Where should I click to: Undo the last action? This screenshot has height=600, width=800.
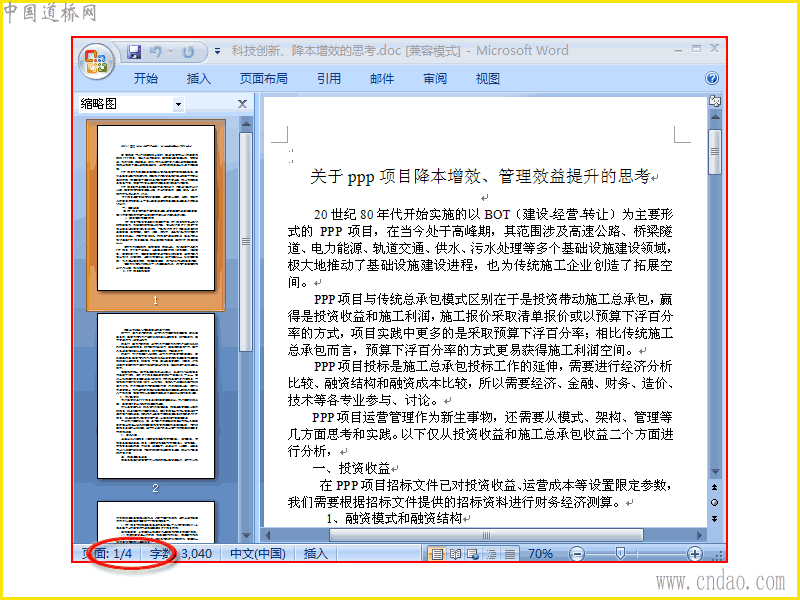tap(156, 52)
